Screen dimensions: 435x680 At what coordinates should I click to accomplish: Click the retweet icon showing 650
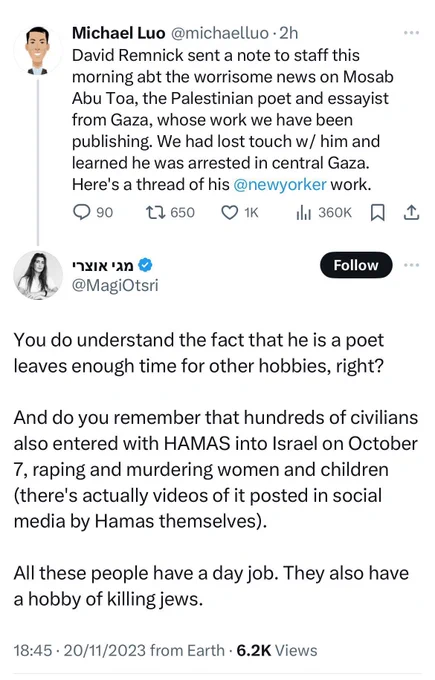click(155, 212)
